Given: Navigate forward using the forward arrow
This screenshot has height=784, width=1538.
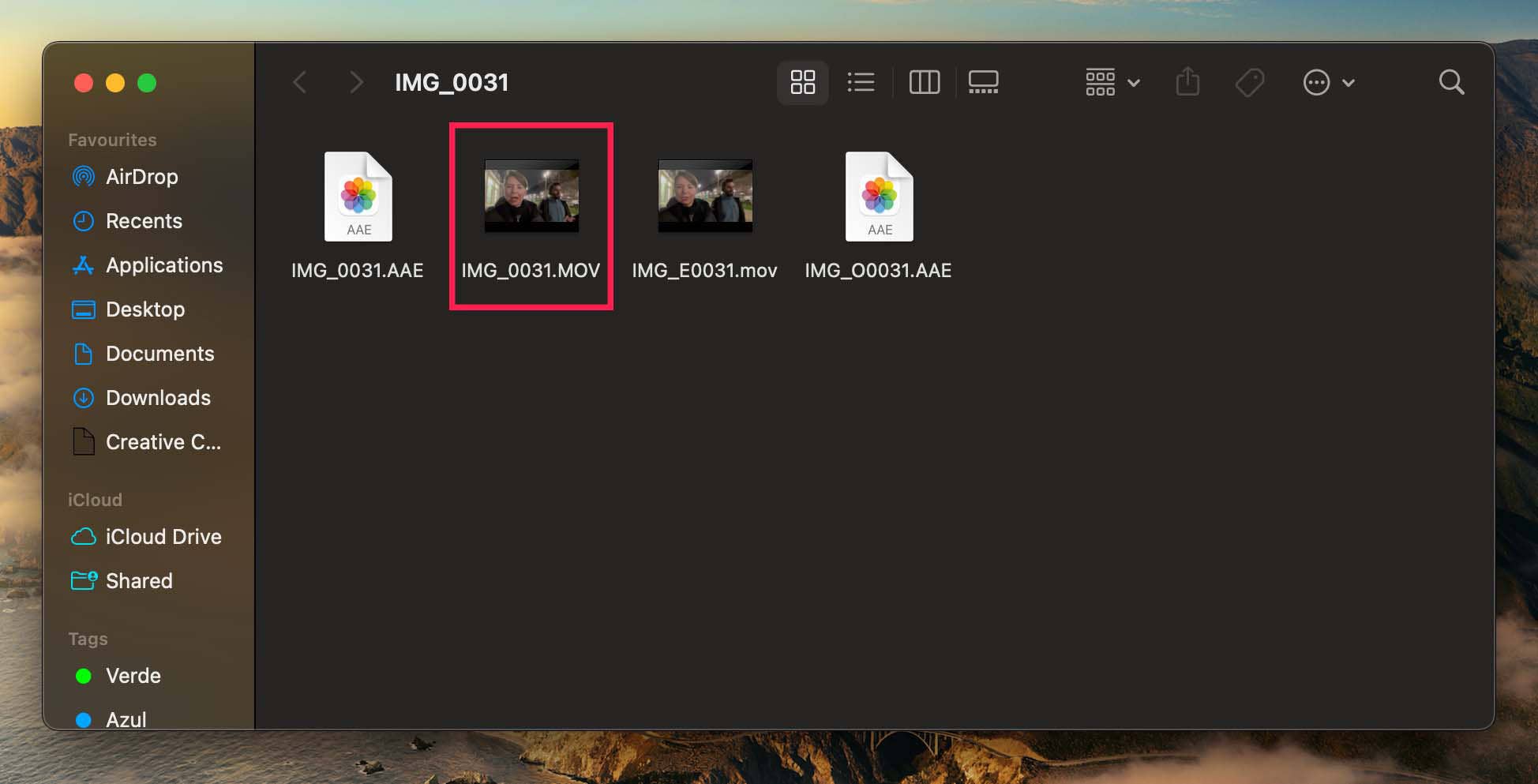Looking at the screenshot, I should tap(356, 82).
